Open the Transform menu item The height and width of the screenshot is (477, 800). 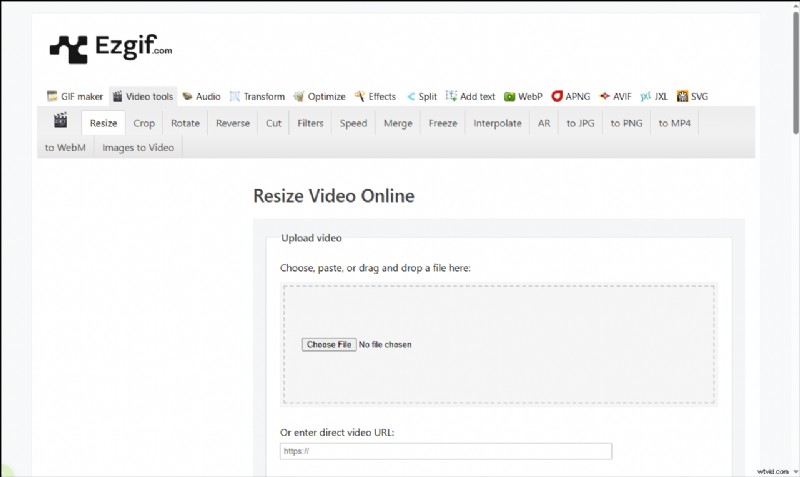click(x=257, y=96)
